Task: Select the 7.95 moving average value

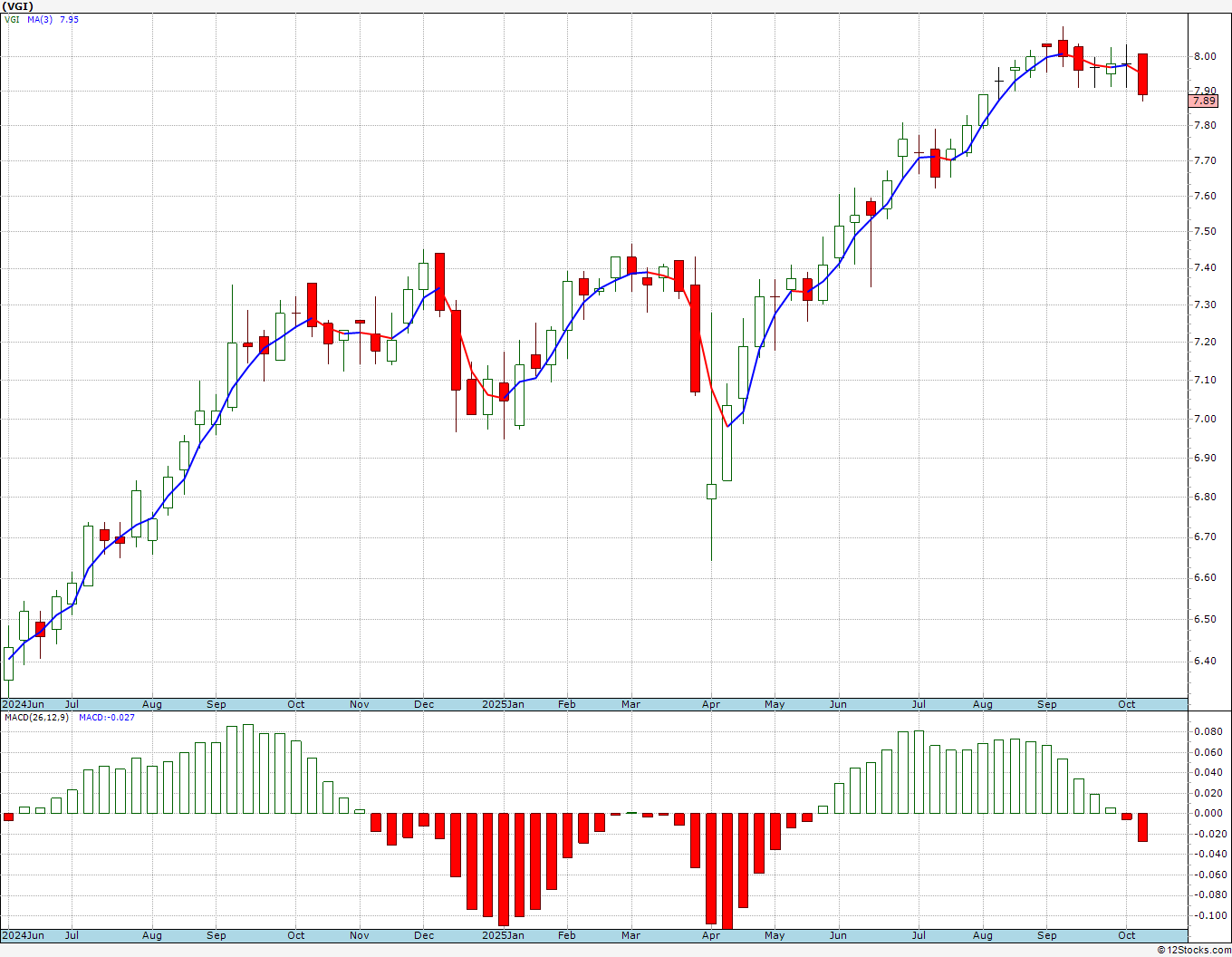Action: tap(69, 19)
